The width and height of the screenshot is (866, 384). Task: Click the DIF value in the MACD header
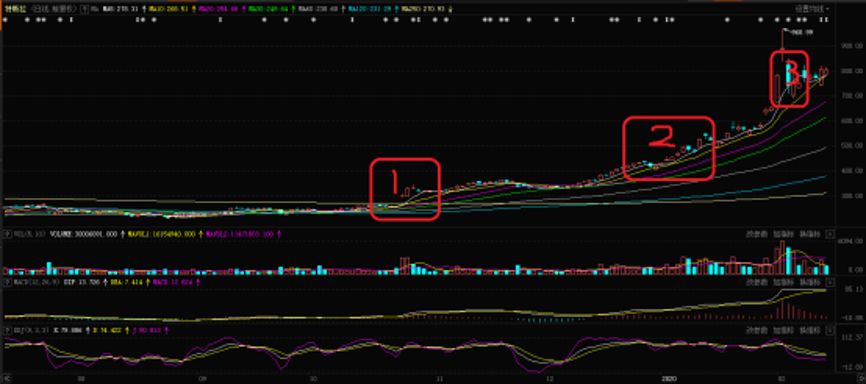click(82, 282)
